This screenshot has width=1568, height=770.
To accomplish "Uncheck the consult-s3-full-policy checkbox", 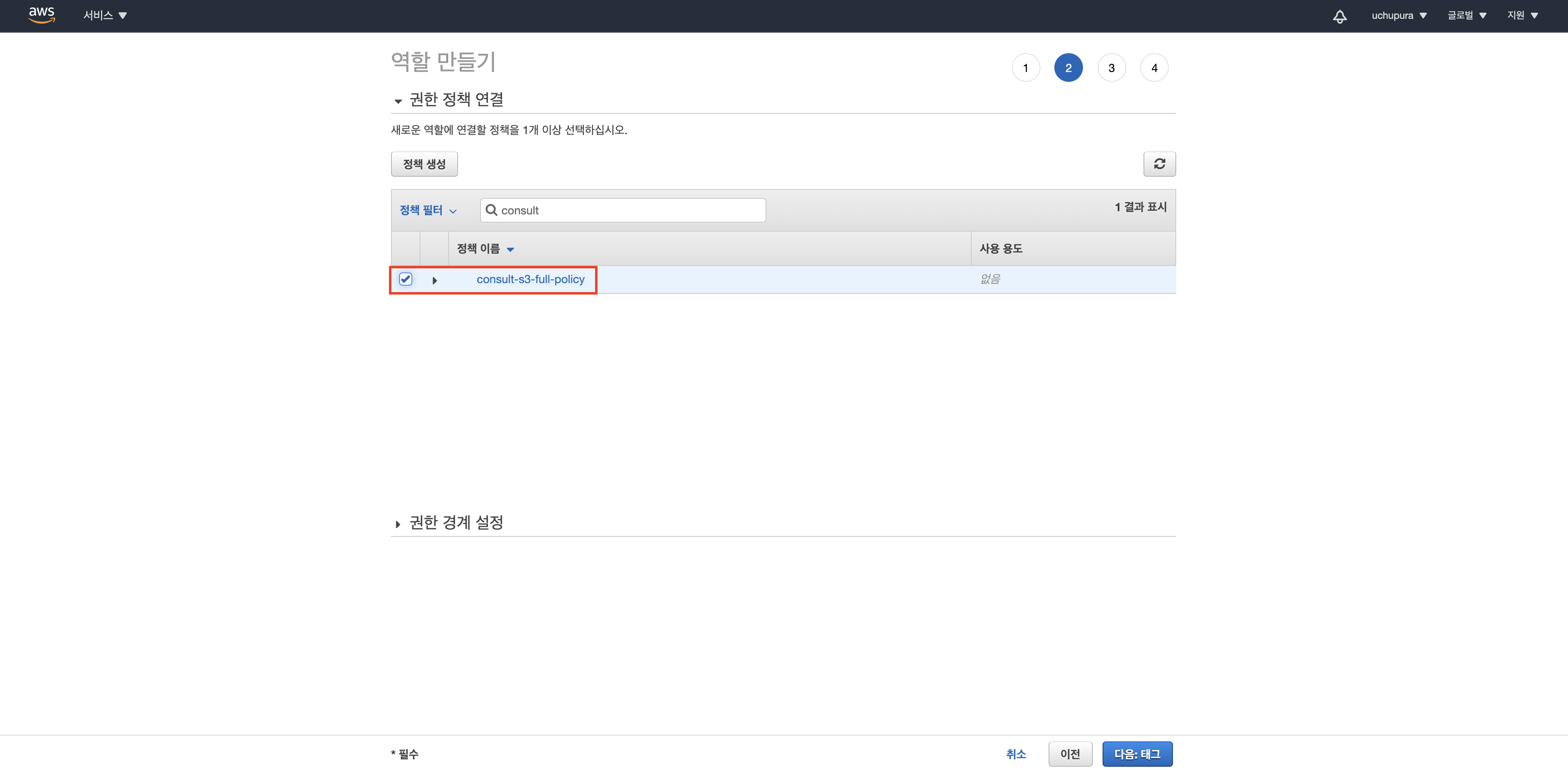I will (405, 279).
